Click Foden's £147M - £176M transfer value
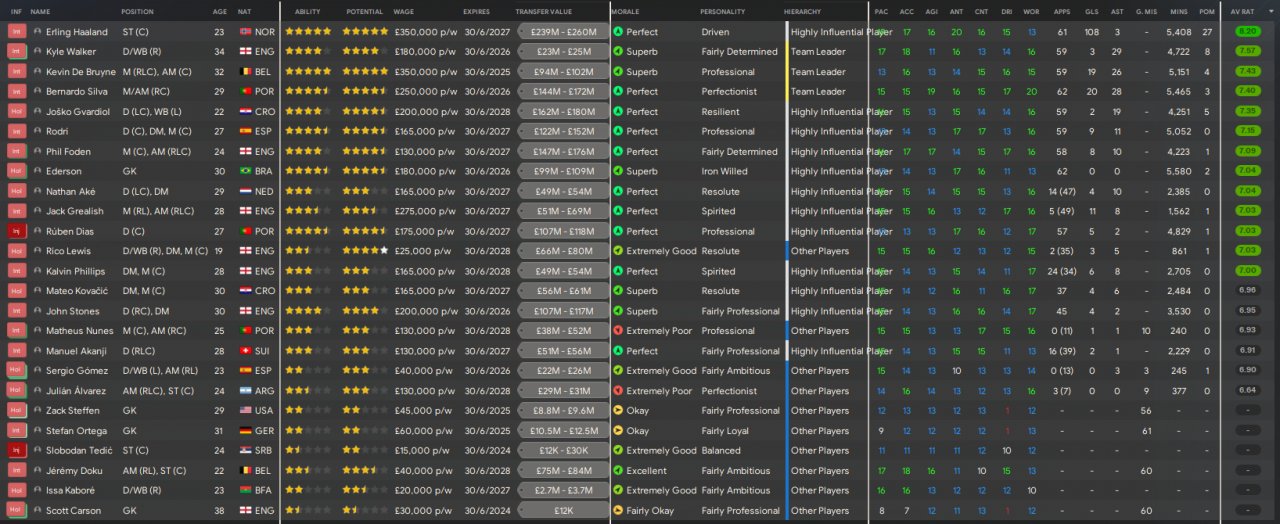 point(563,151)
